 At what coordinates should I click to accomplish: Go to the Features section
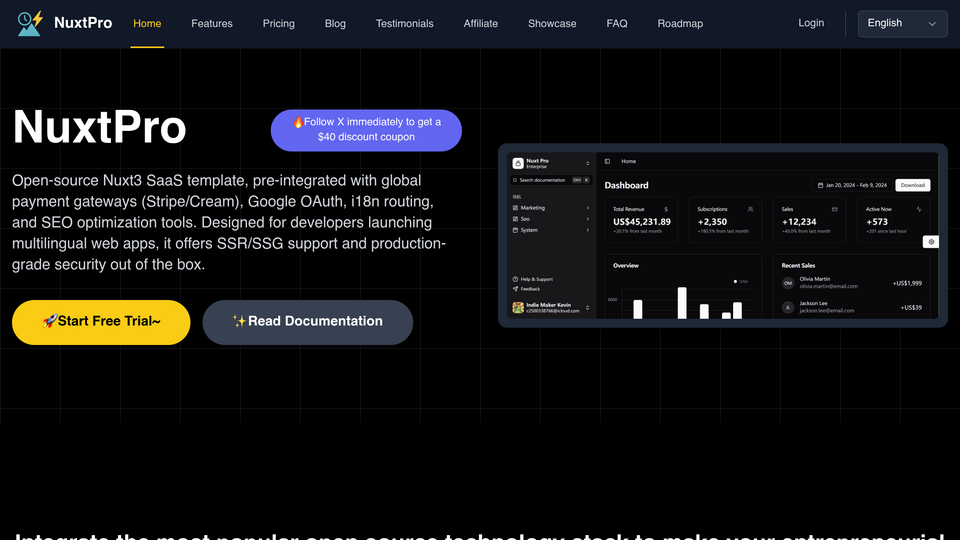[x=212, y=23]
